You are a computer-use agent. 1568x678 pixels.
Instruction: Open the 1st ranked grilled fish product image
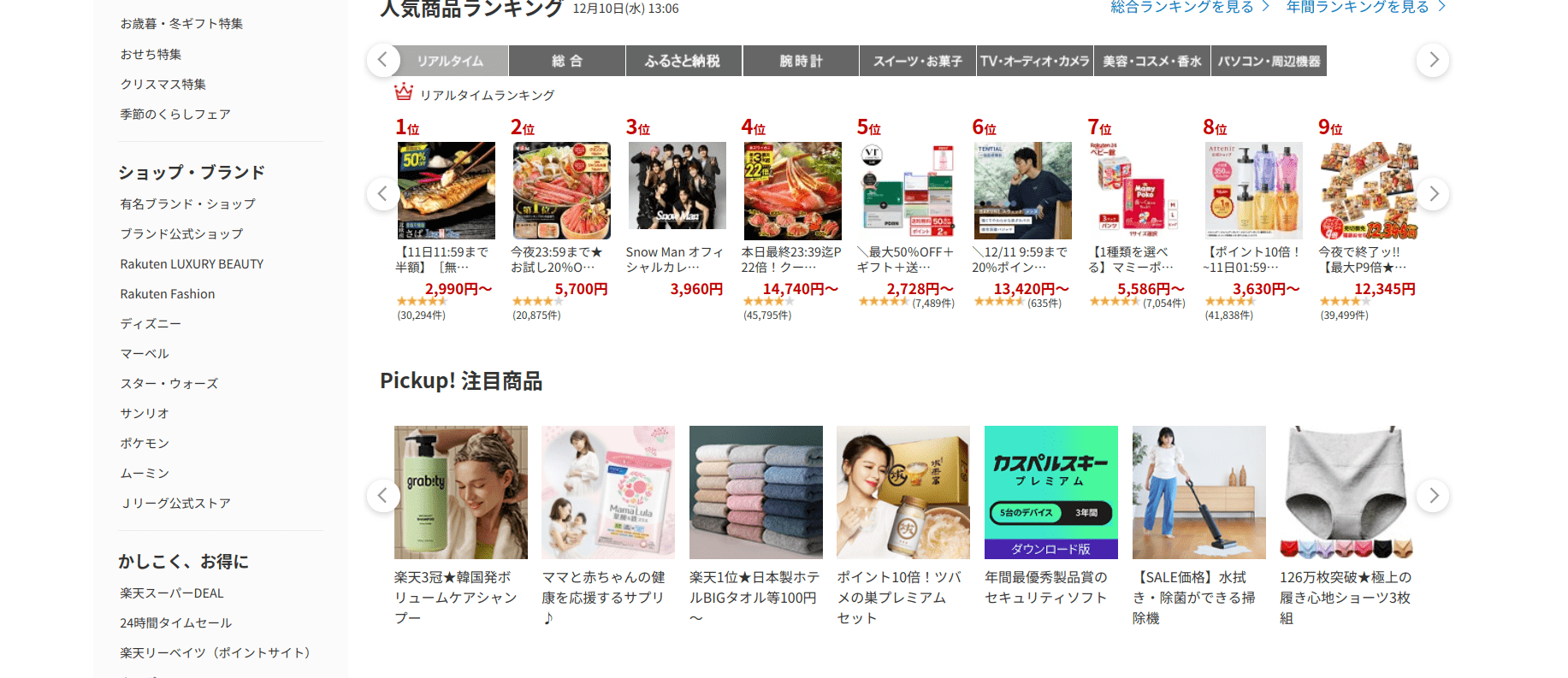point(447,191)
